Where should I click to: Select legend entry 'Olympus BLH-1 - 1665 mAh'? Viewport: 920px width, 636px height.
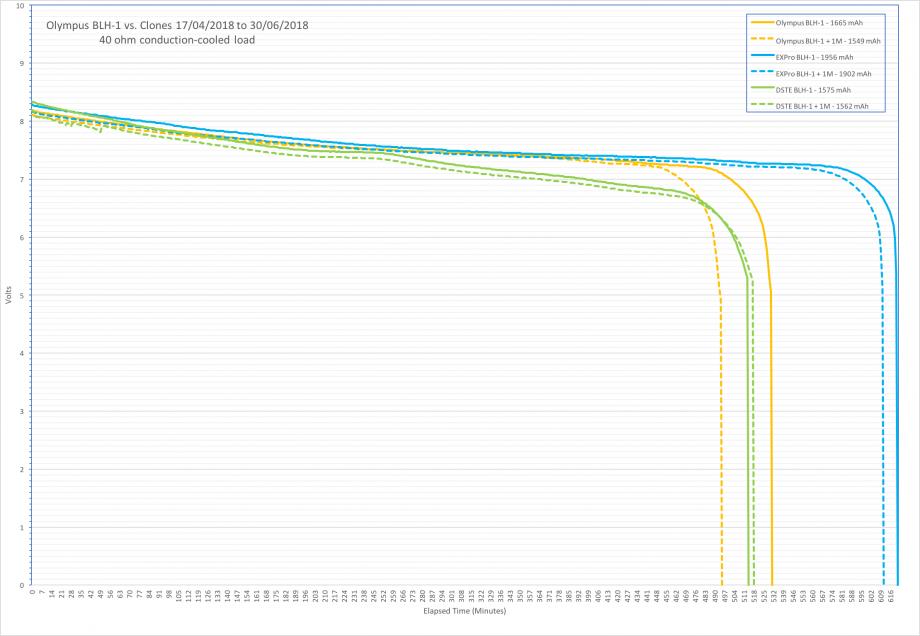[828, 24]
